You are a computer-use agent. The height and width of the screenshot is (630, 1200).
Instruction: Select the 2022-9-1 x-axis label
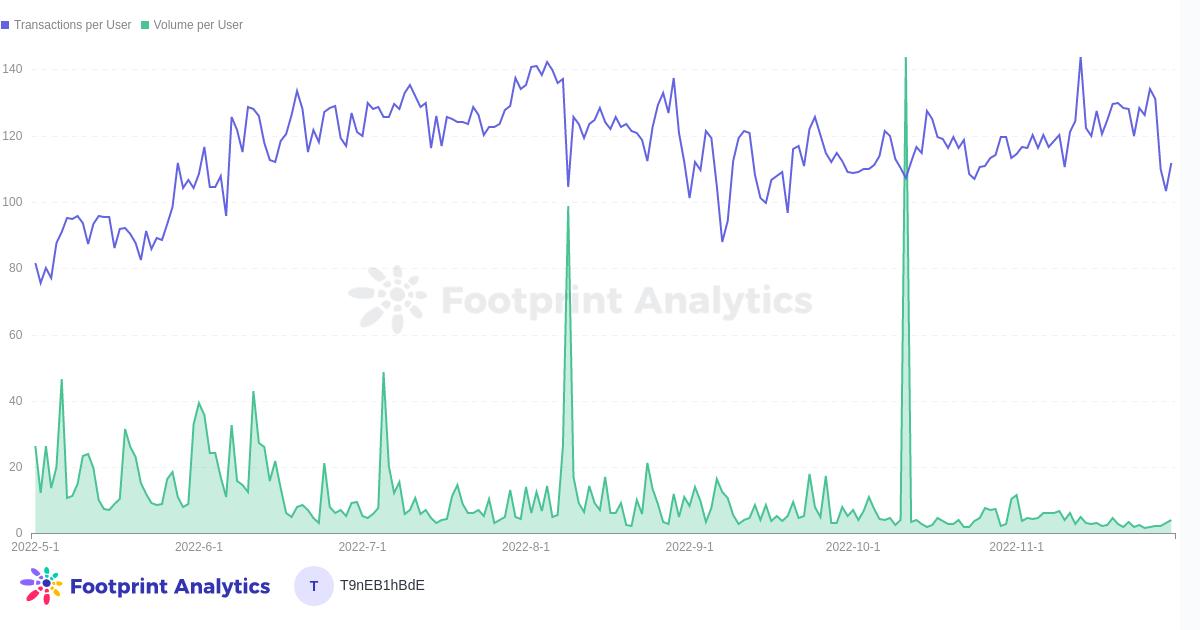pyautogui.click(x=689, y=547)
